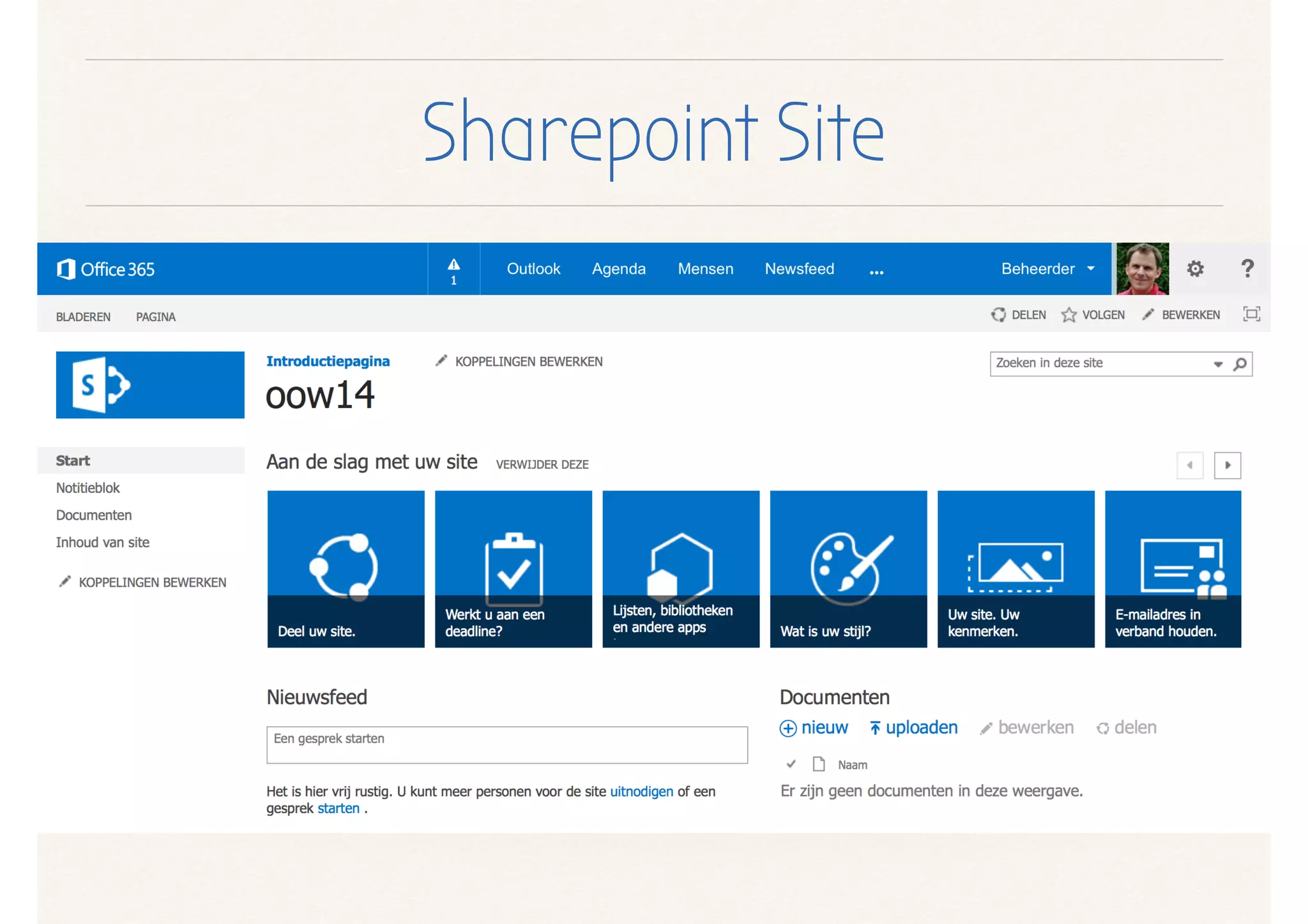Open Outlook from the top navigation
Screen dimensions: 1308x924
coord(533,269)
